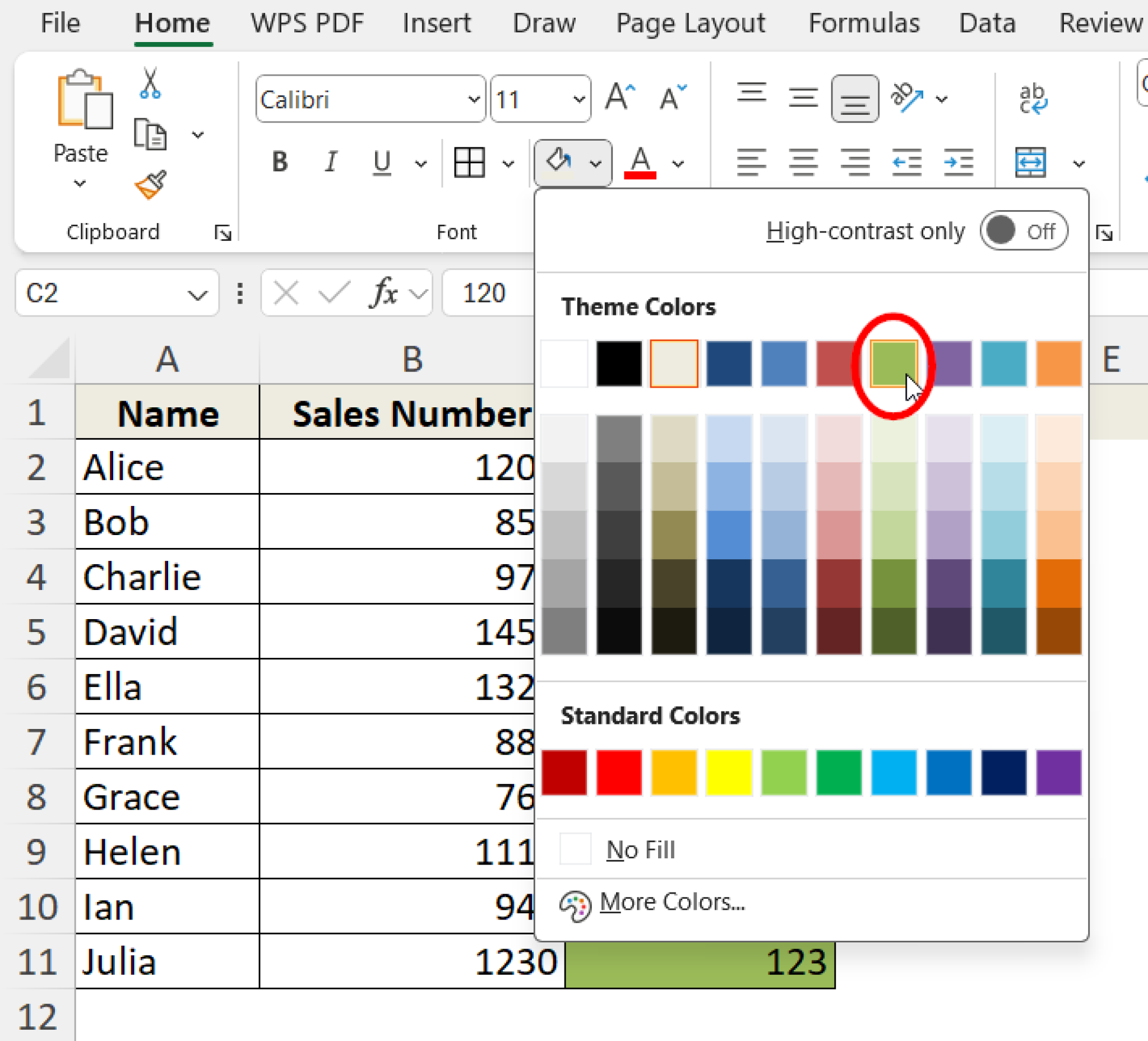Open the Clipboard dialog launcher
Image resolution: width=1148 pixels, height=1041 pixels.
223,232
